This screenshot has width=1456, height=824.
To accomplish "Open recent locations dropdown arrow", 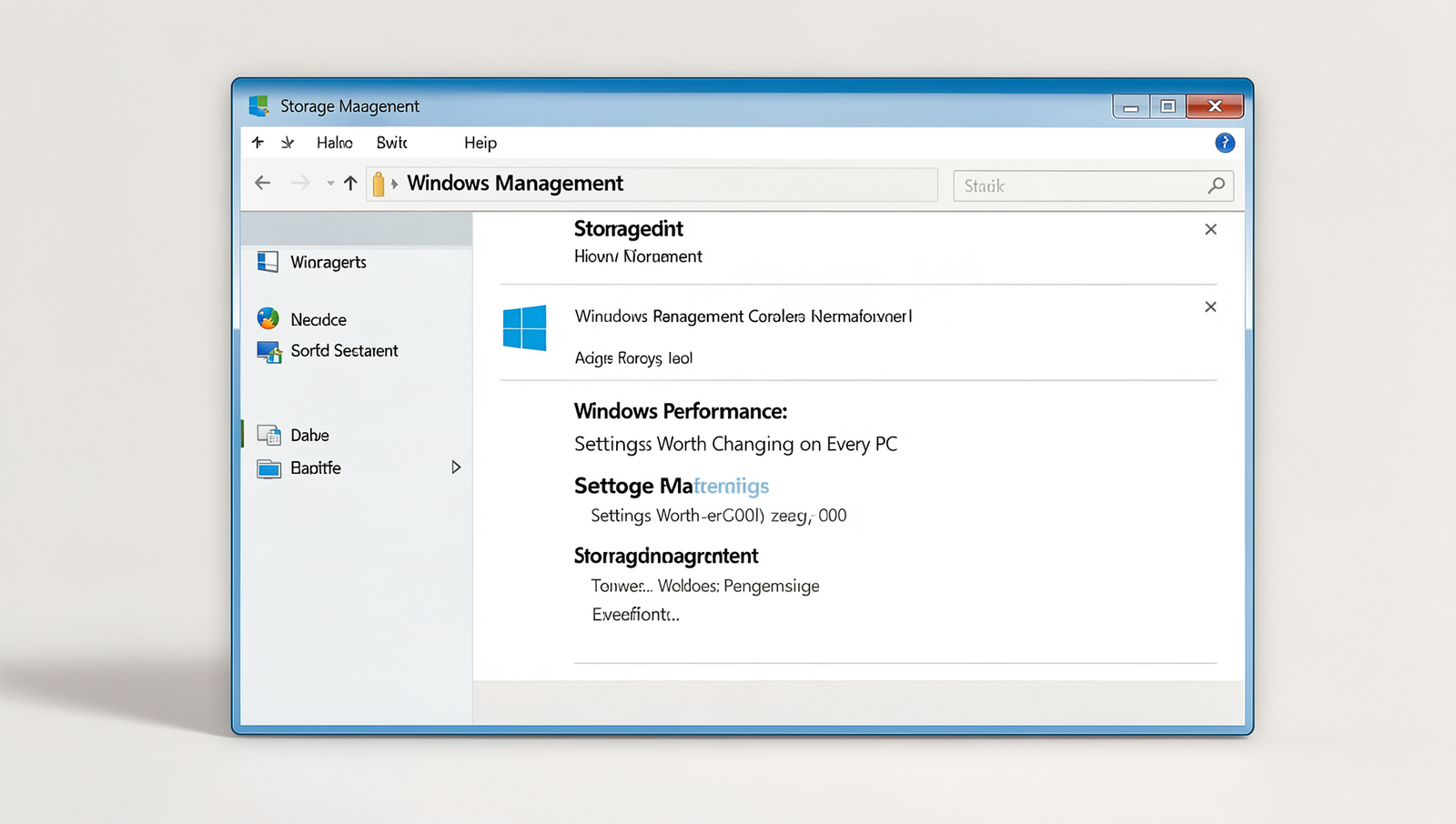I will coord(330,184).
